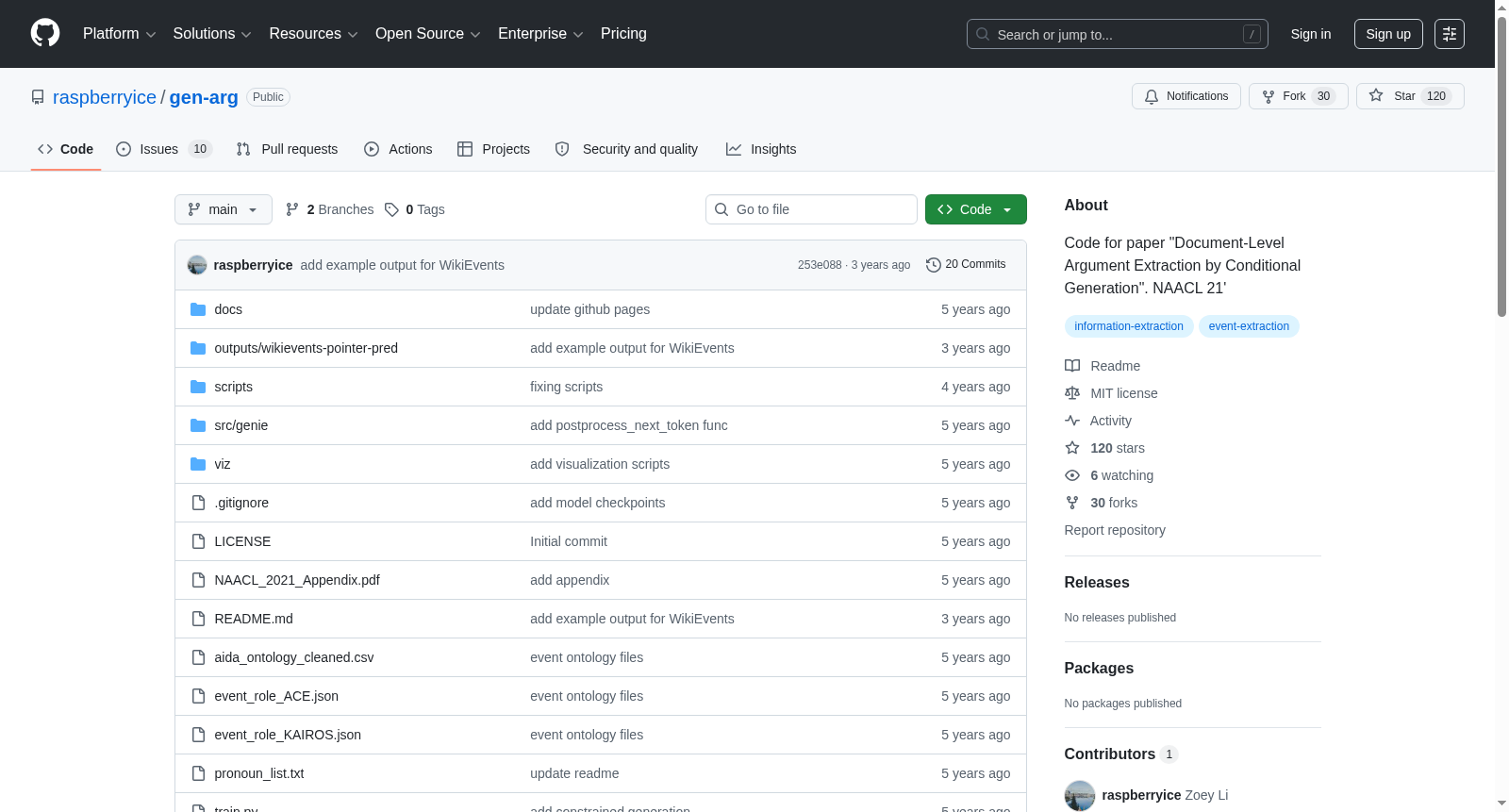Click the watching eye icon
This screenshot has width=1509, height=812.
coord(1072,475)
